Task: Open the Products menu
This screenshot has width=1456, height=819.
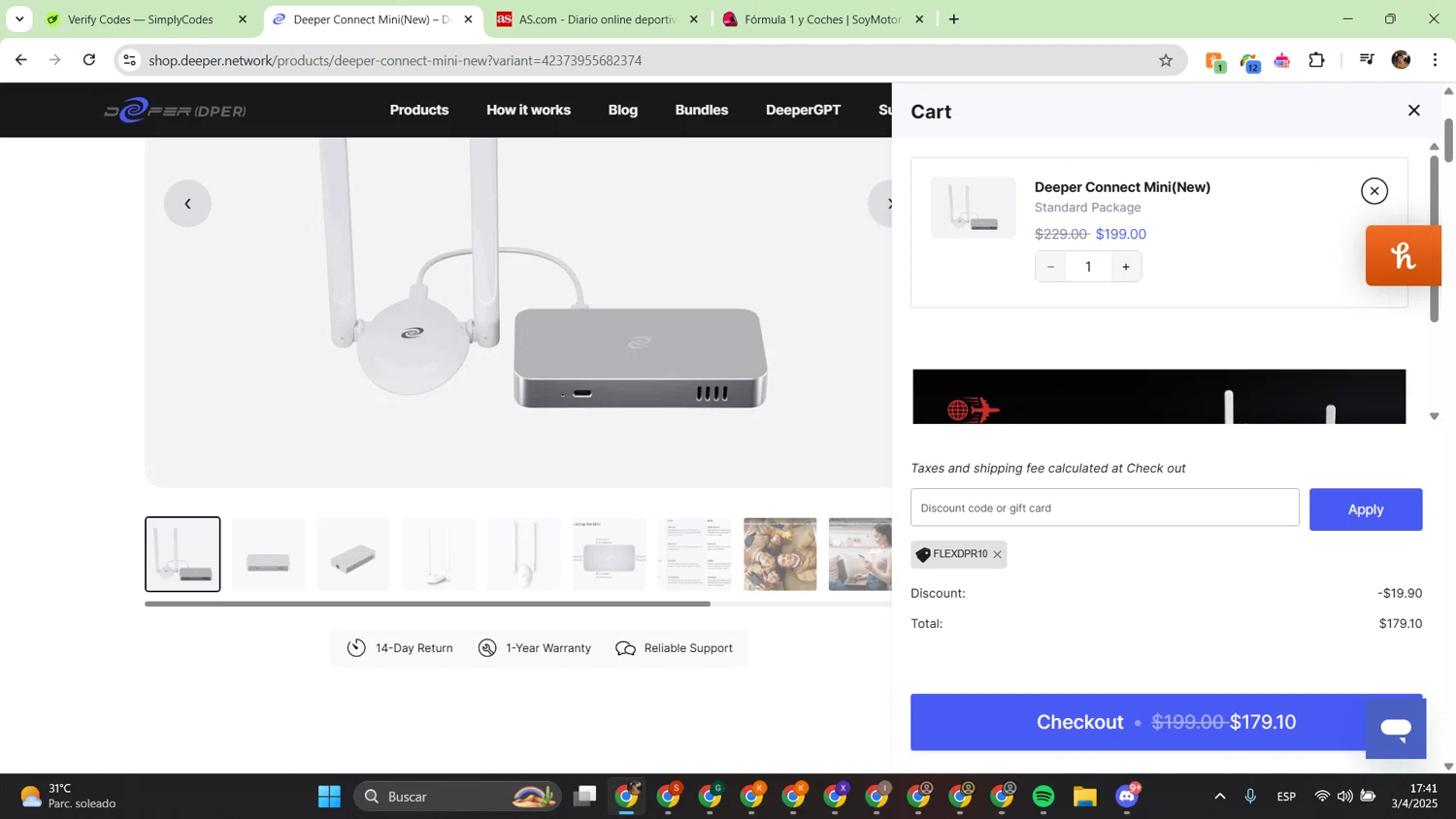Action: [419, 110]
